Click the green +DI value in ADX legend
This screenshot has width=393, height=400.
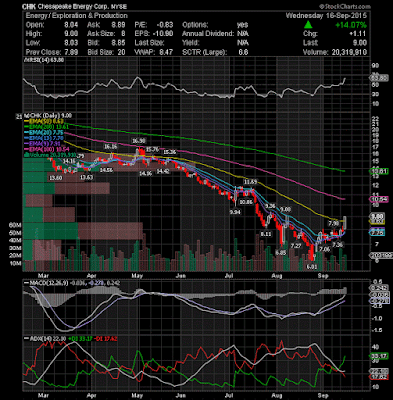pyautogui.click(x=81, y=338)
